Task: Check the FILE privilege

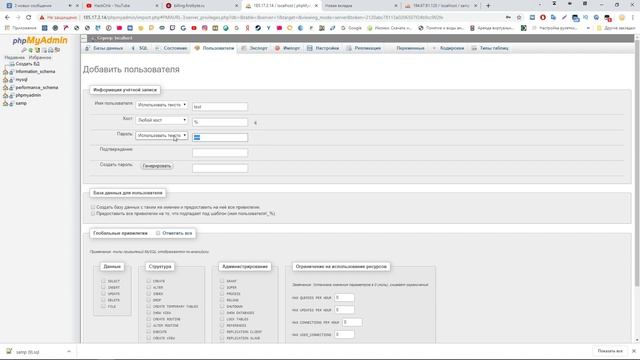Action: click(x=103, y=306)
